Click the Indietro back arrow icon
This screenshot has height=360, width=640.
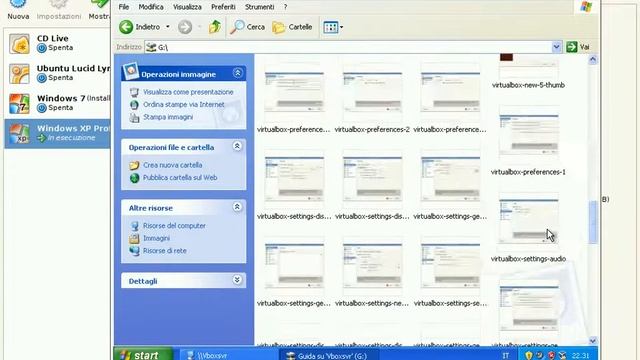pos(126,27)
